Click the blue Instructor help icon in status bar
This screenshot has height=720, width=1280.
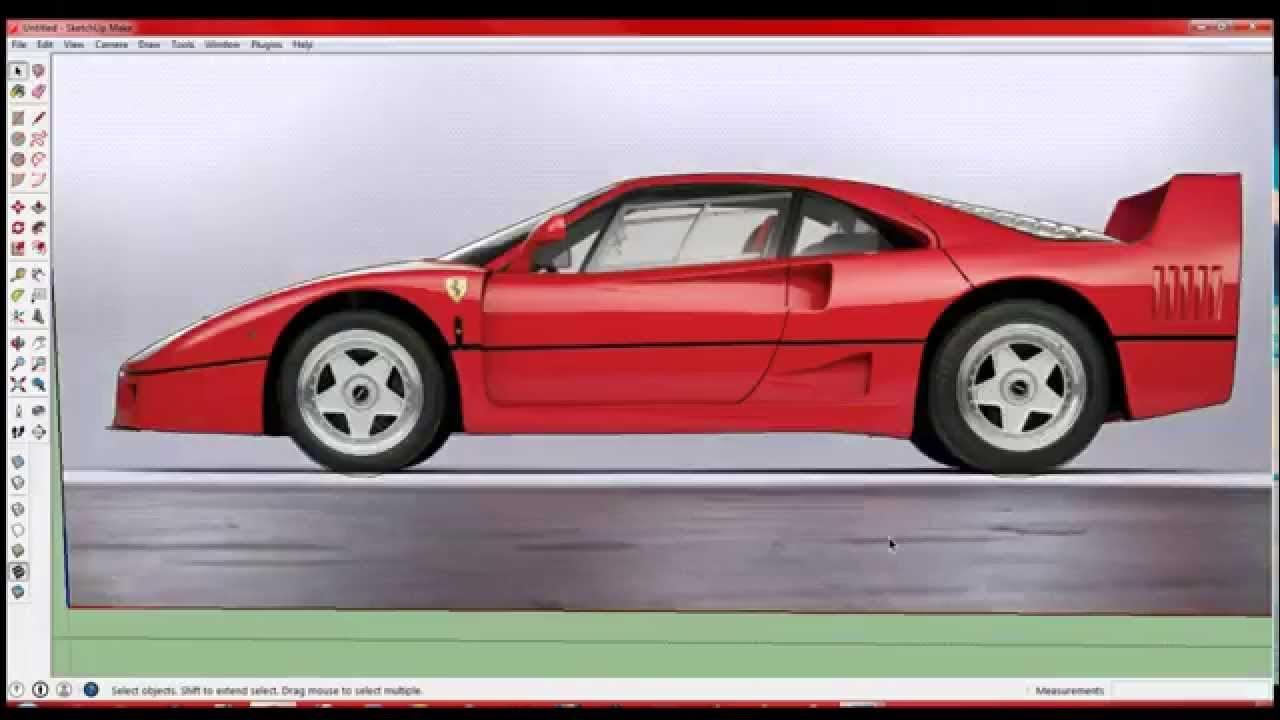pos(91,690)
